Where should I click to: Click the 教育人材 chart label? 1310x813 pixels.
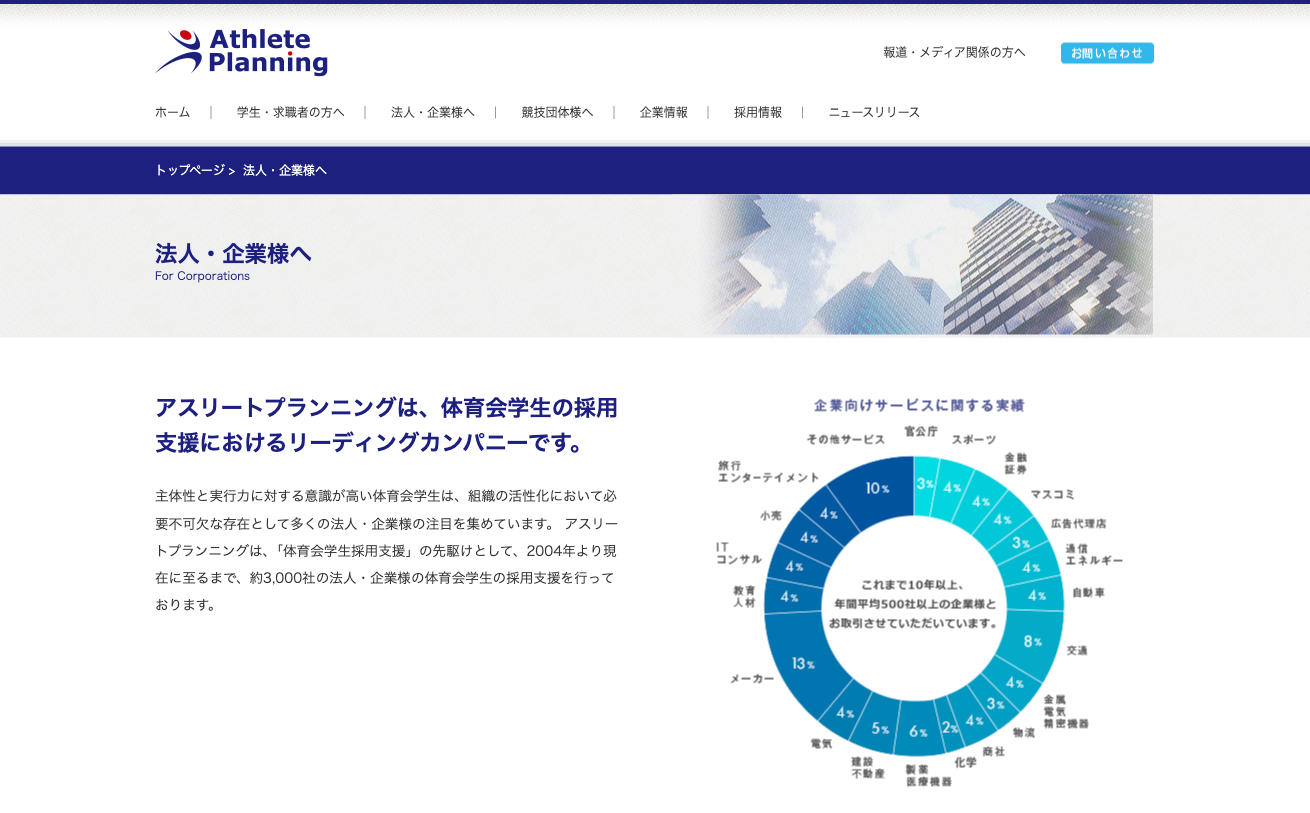(x=745, y=597)
